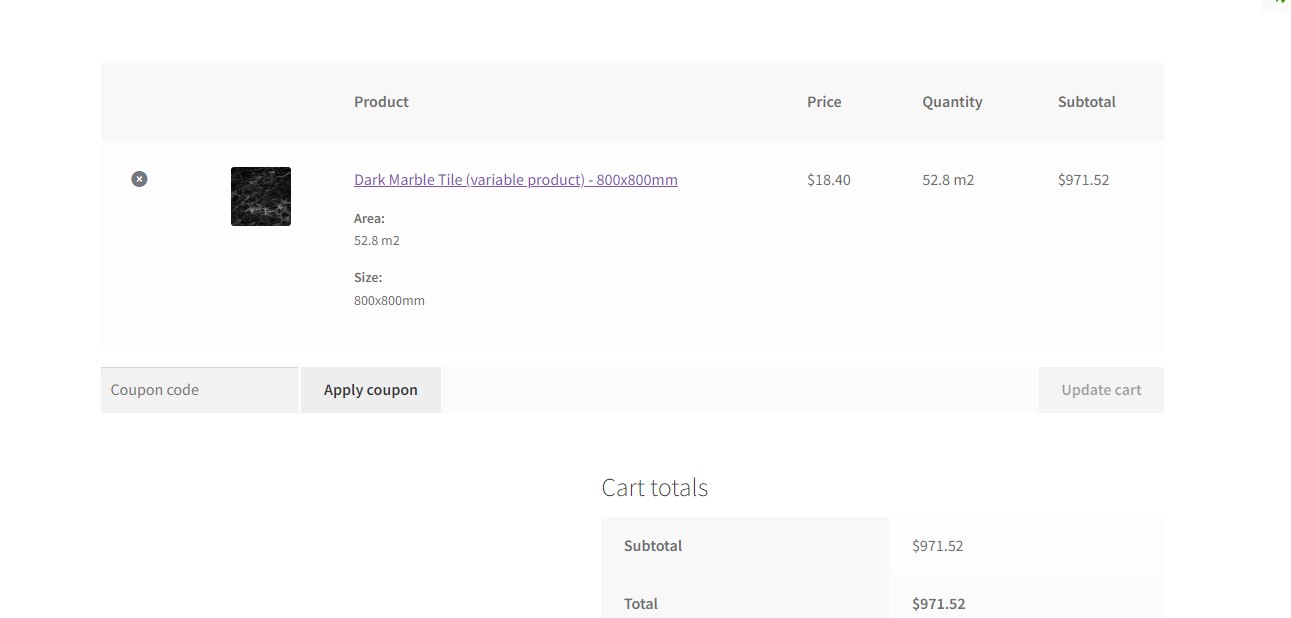Click the Area label in product details
The image size is (1291, 618).
coord(368,218)
